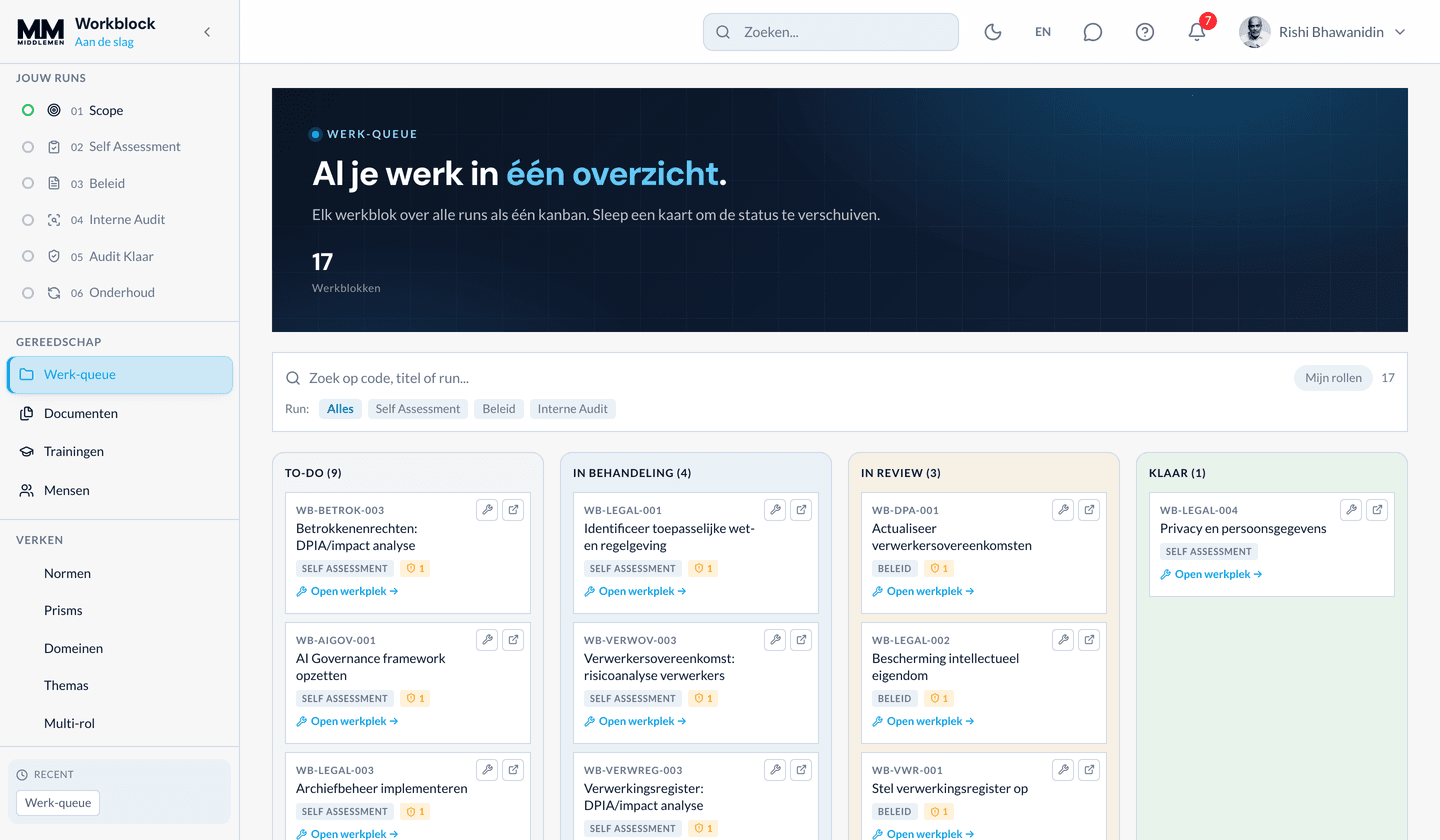Open the 01 Scope run
1440x840 pixels.
click(120, 110)
